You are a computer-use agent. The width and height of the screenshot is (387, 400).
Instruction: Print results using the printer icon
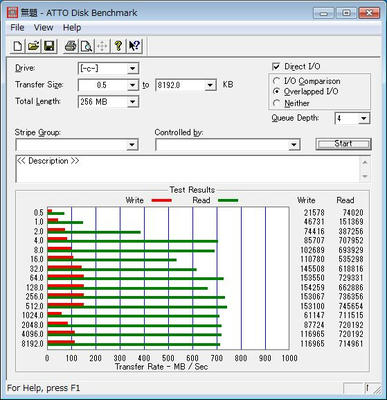tap(70, 46)
